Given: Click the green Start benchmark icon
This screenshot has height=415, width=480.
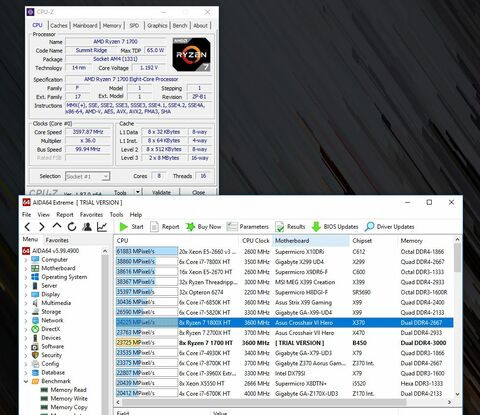Looking at the screenshot, I should pos(124,227).
